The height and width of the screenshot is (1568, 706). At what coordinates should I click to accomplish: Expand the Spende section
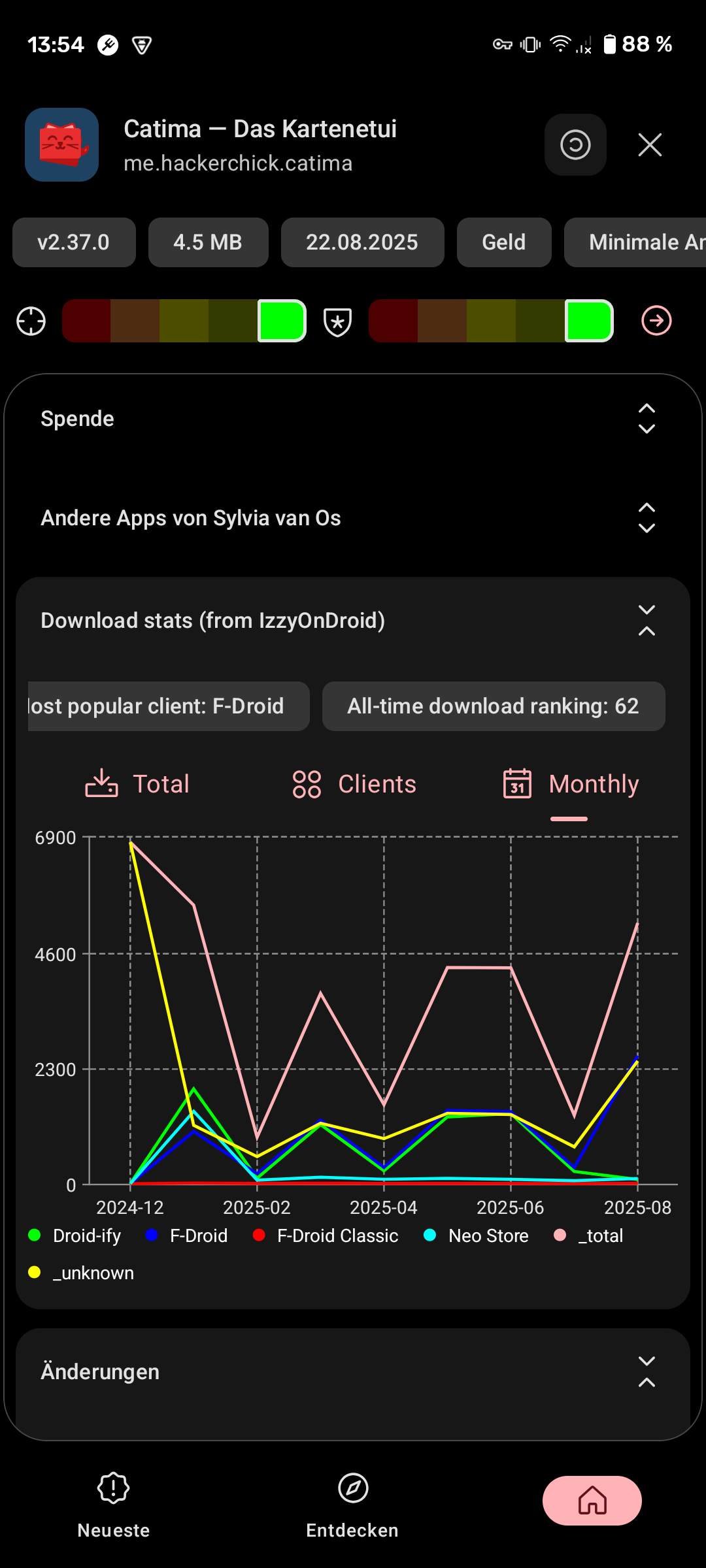646,419
